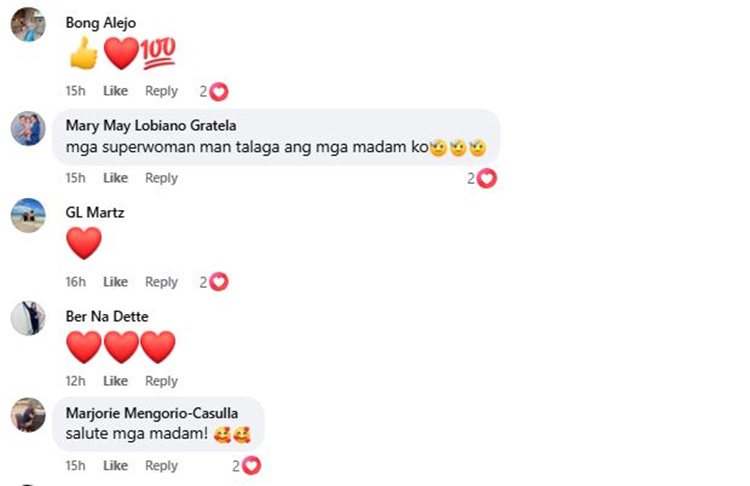
Task: Reply to GL Martz's comment
Action: tap(161, 282)
